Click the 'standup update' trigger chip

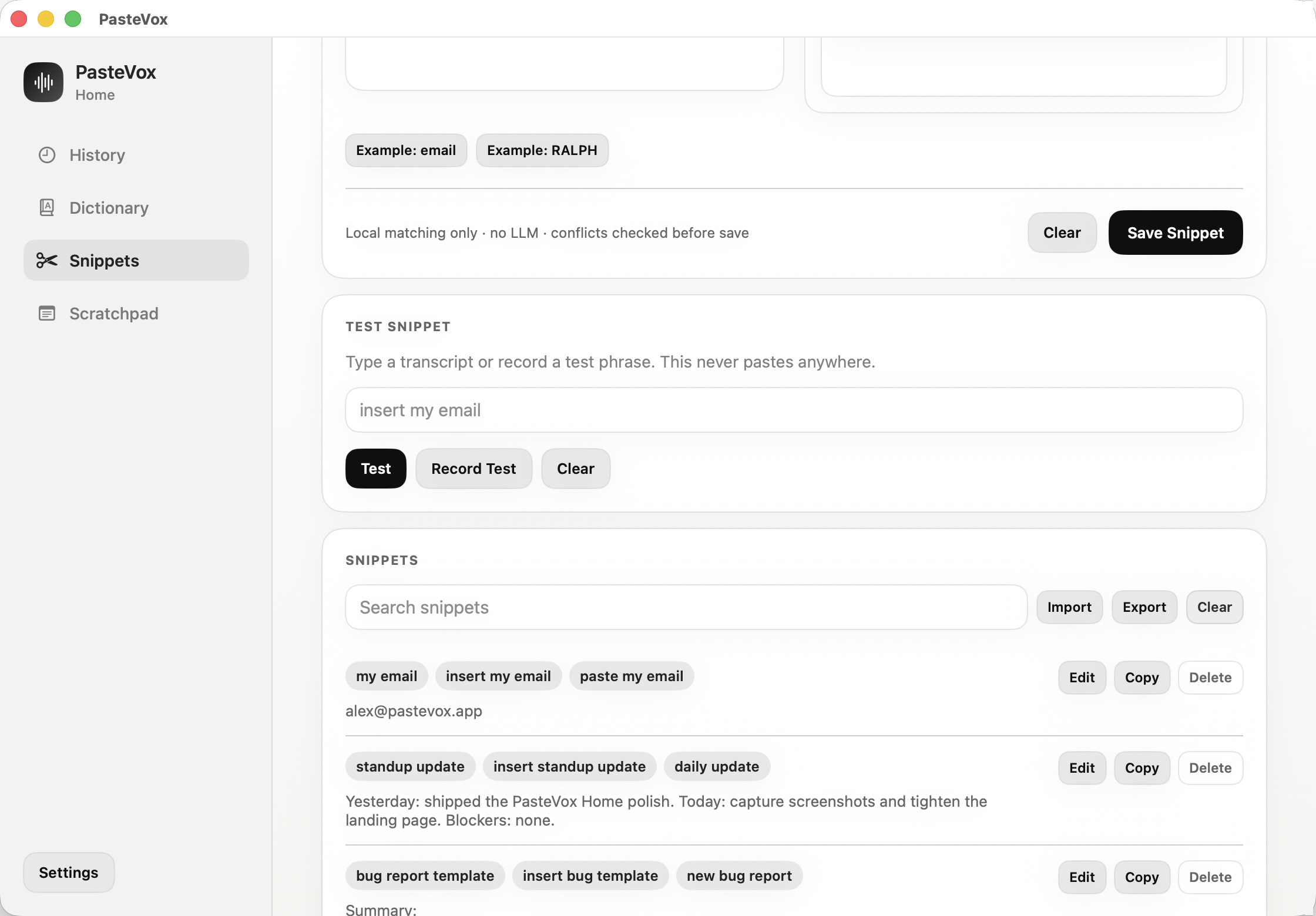[410, 766]
